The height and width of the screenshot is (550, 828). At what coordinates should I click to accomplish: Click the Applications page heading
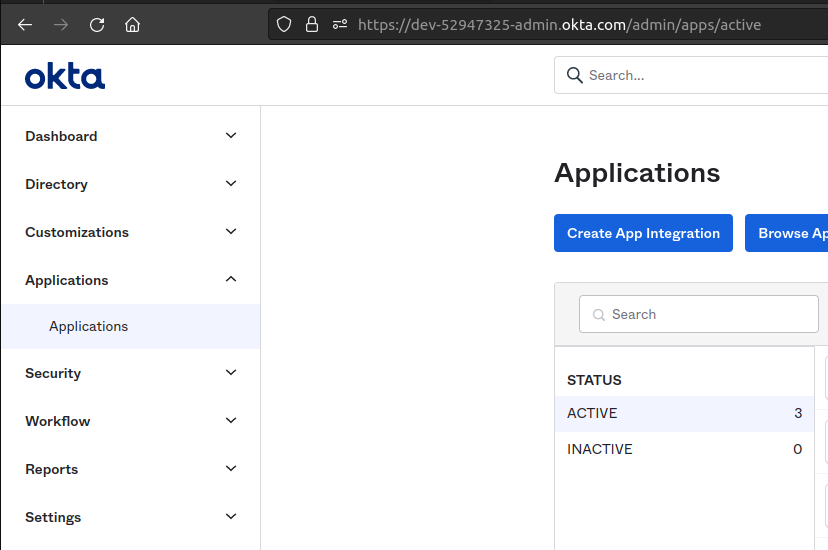coord(637,173)
